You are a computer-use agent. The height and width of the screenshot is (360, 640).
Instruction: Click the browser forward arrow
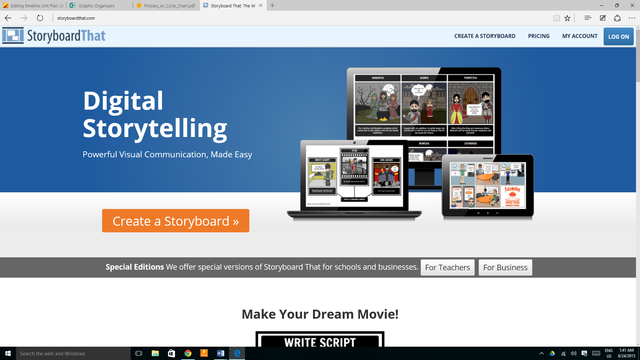tap(24, 18)
